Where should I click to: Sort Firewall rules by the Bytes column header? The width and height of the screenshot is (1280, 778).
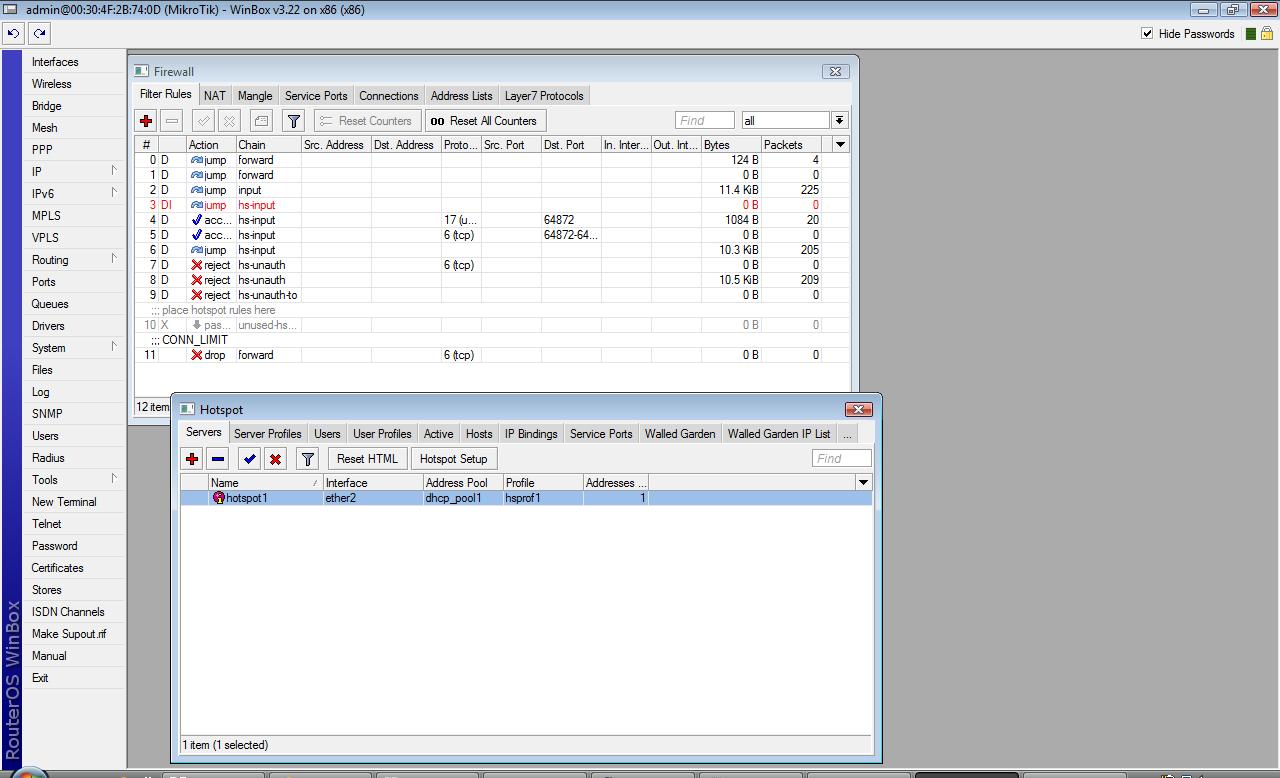pyautogui.click(x=731, y=145)
